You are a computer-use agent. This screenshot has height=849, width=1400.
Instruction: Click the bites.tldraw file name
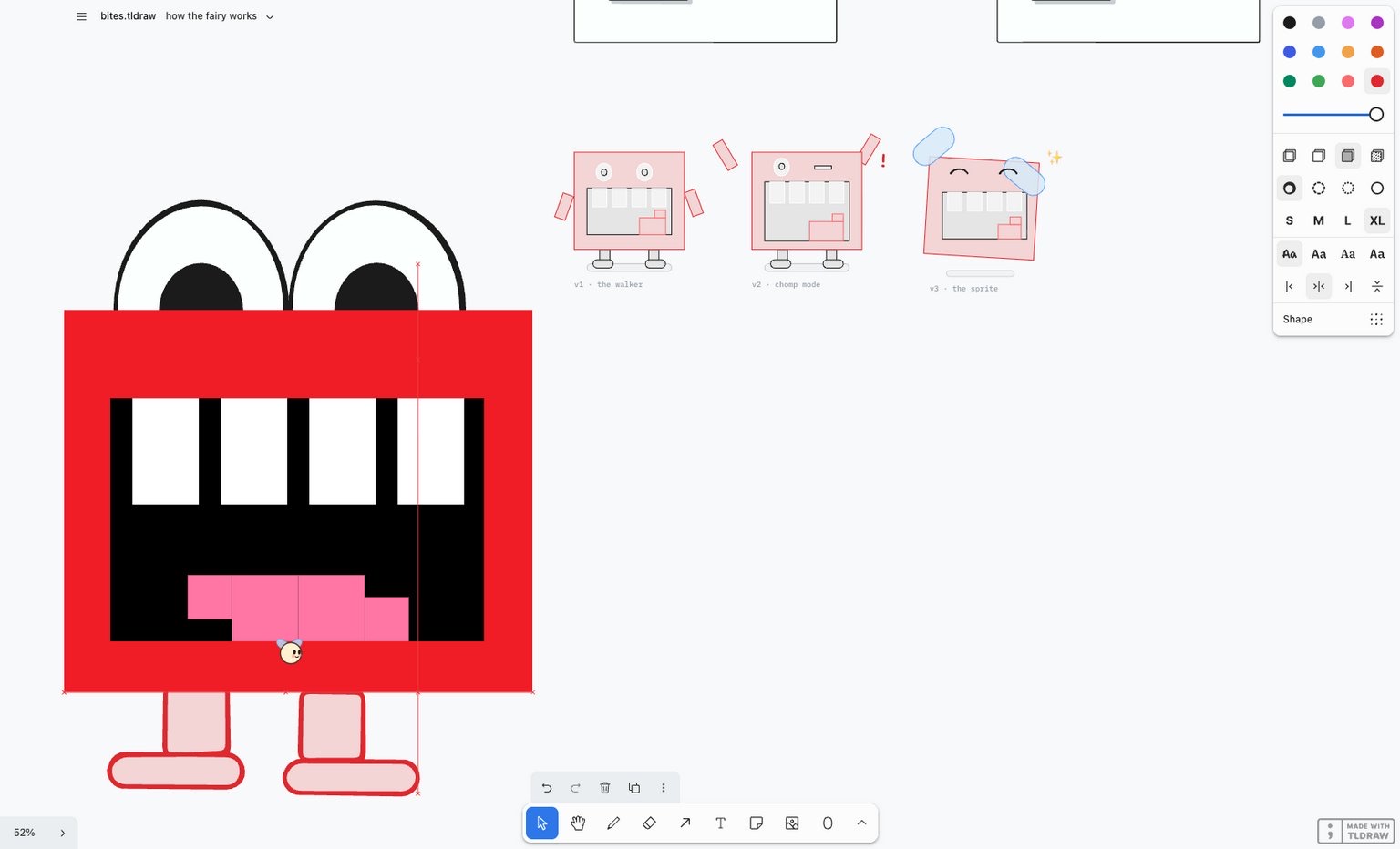(x=128, y=16)
